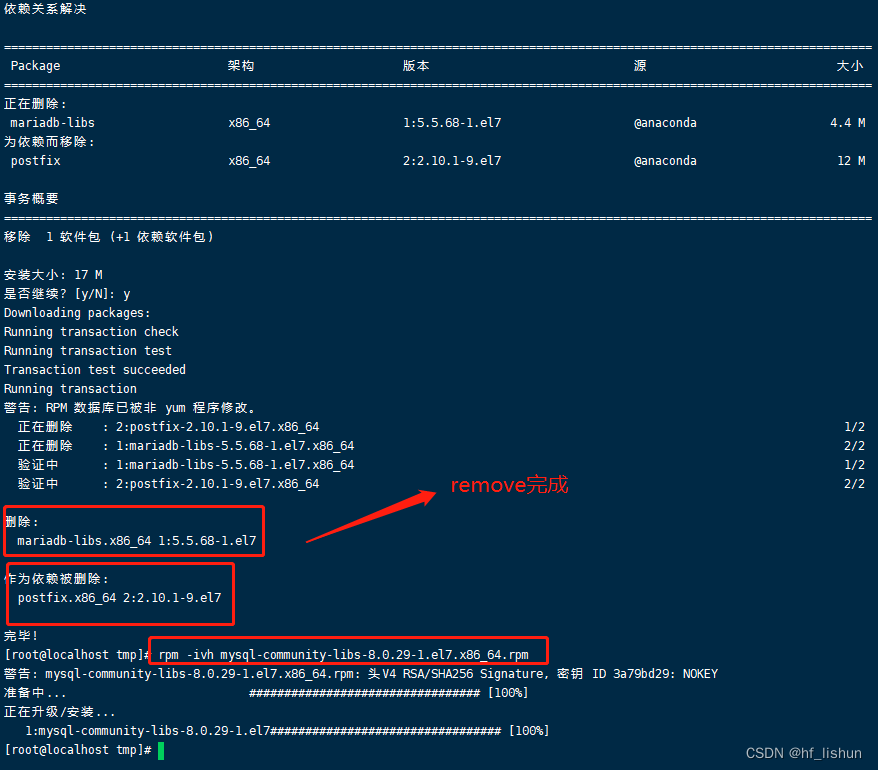
Task: Click the '为依赖而移除:' label
Action: coord(49,142)
